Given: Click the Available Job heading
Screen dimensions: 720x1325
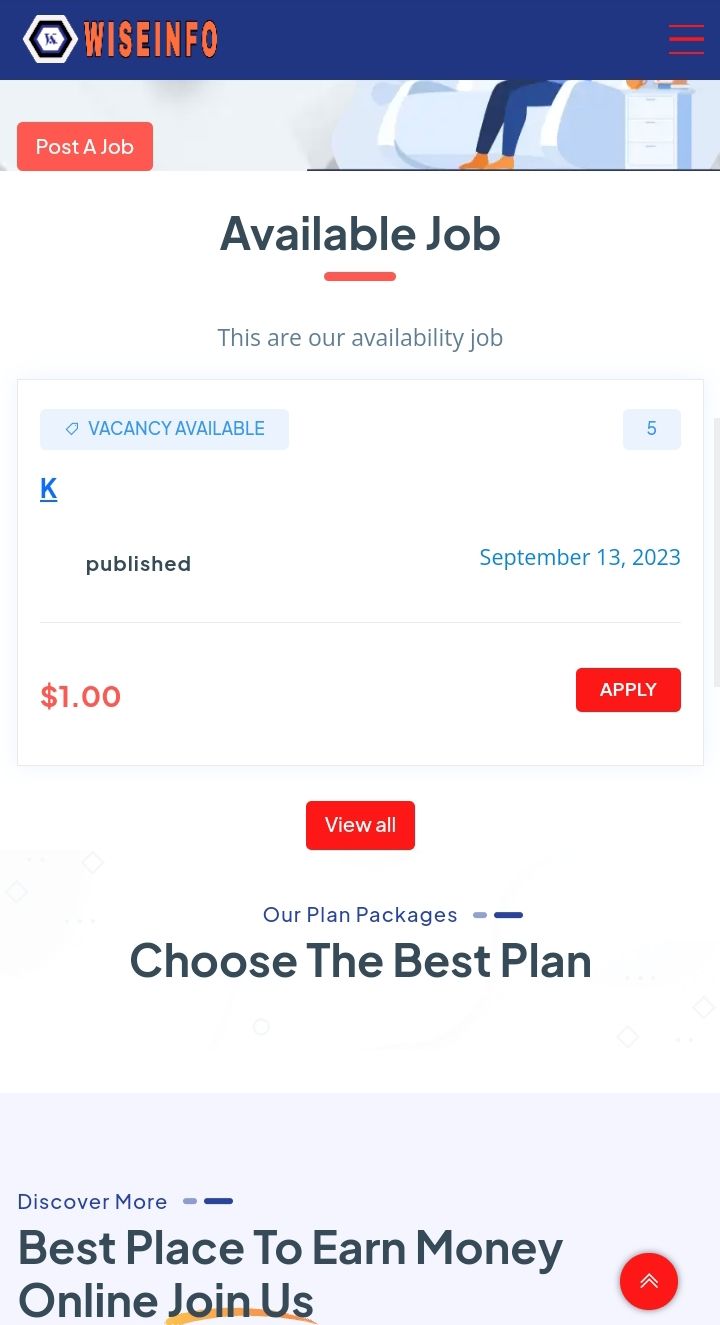Looking at the screenshot, I should 360,234.
